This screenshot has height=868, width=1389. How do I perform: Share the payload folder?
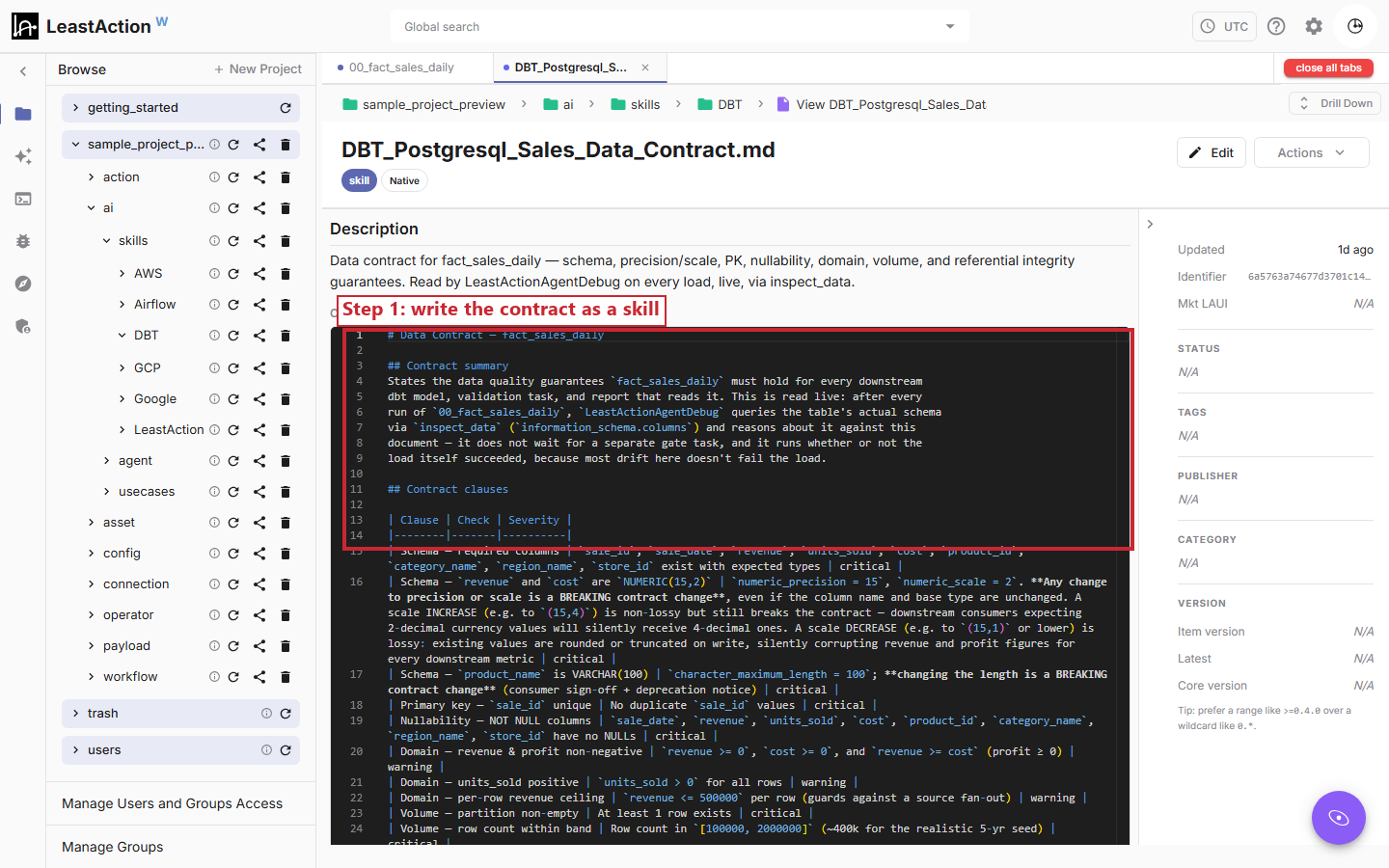[259, 646]
